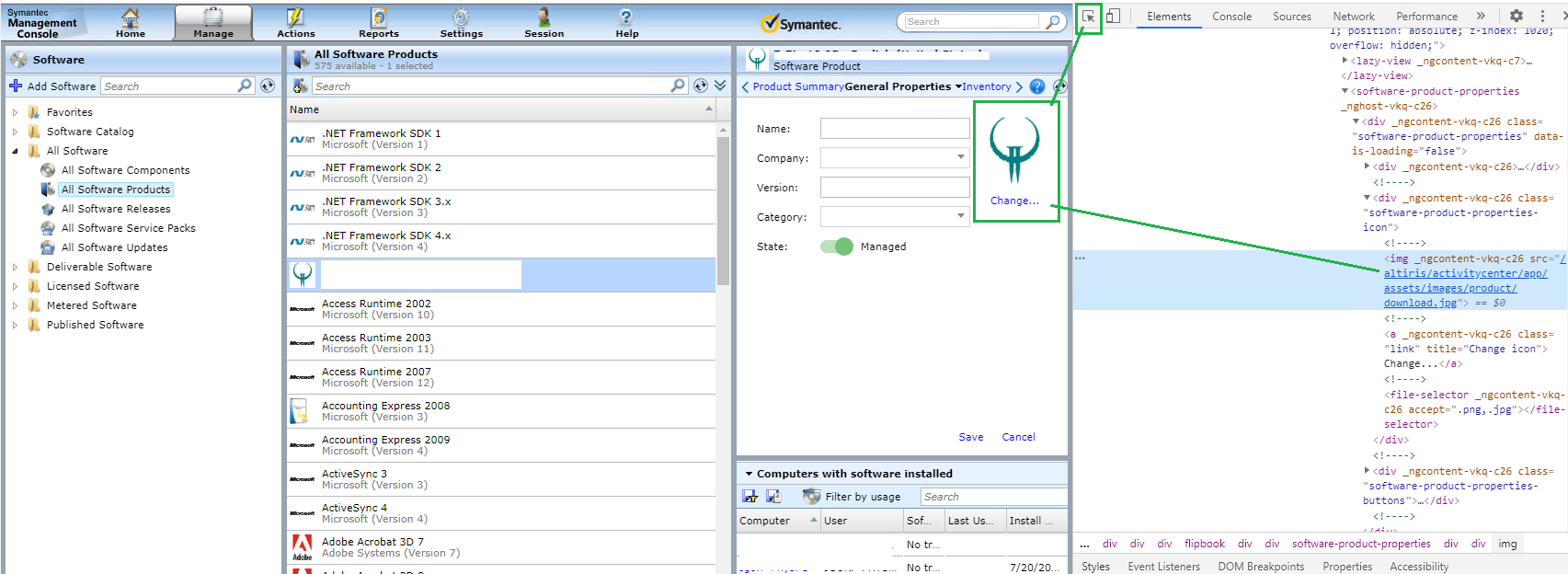Sort by Computer column header
1568x574 pixels.
[x=779, y=521]
